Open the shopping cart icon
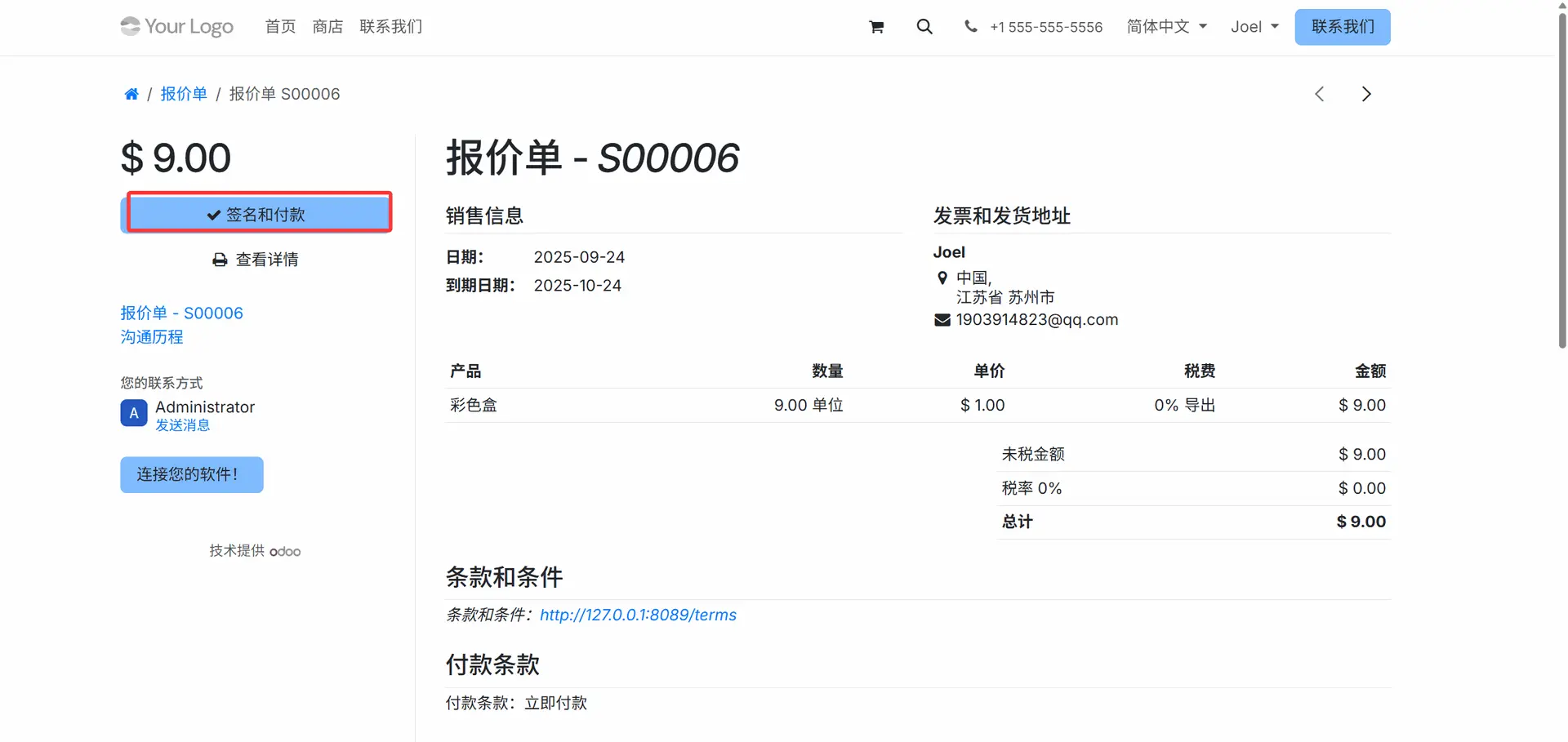Screen dimensions: 1568x742 coord(876,27)
